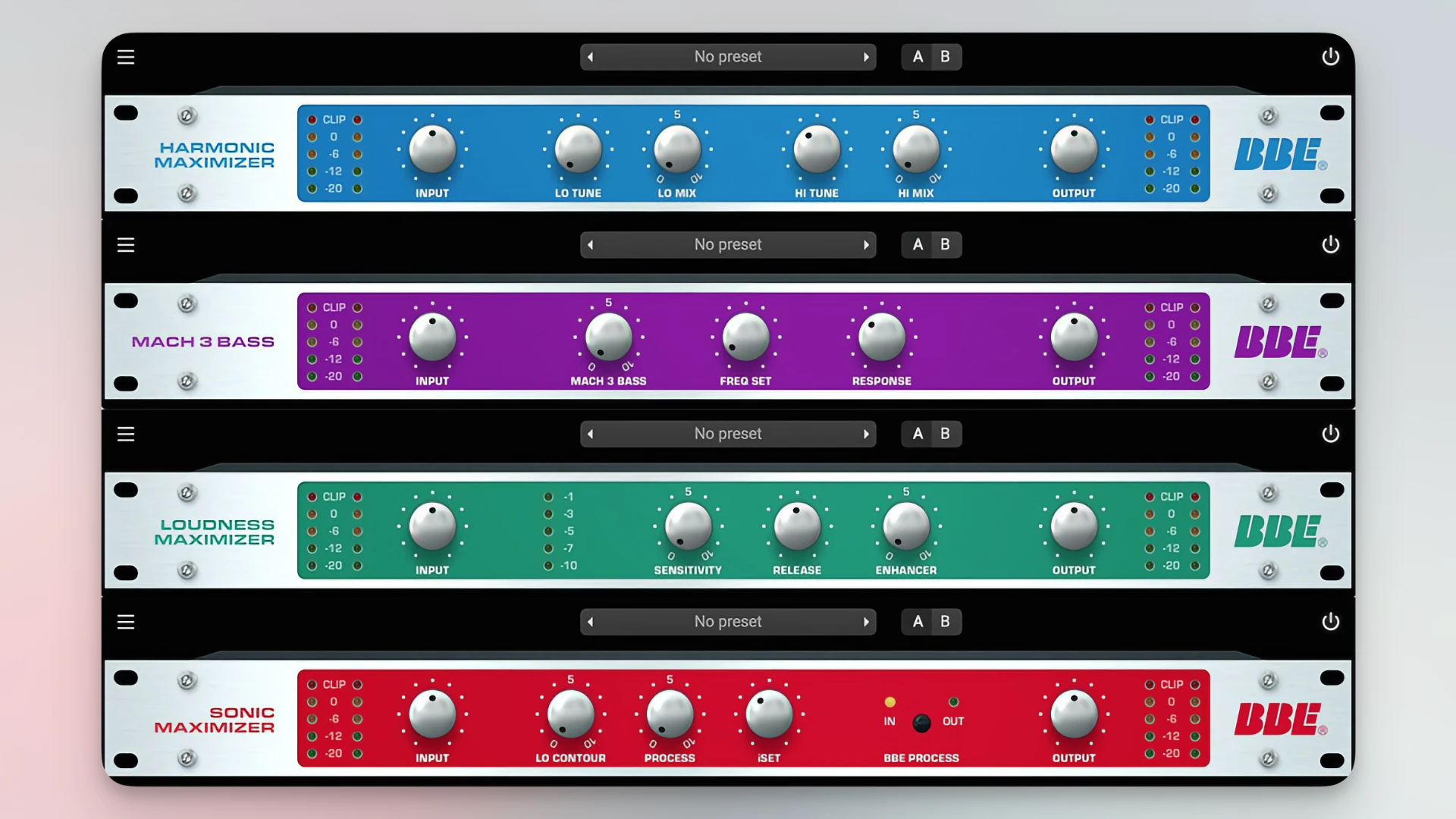Switch to slot B on Loudness Maximizer
Screen dimensions: 1456x819
click(x=945, y=433)
